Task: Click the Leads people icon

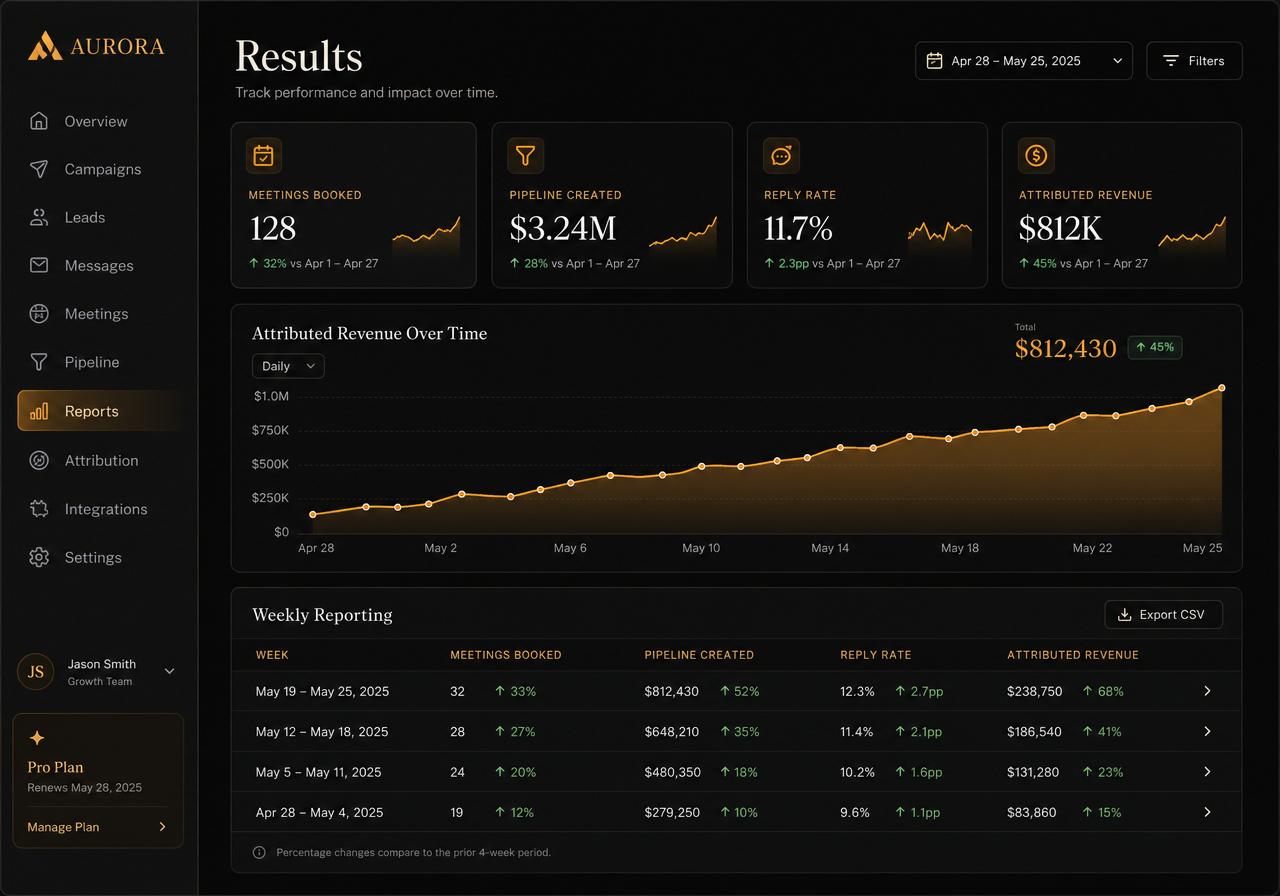Action: (x=39, y=217)
